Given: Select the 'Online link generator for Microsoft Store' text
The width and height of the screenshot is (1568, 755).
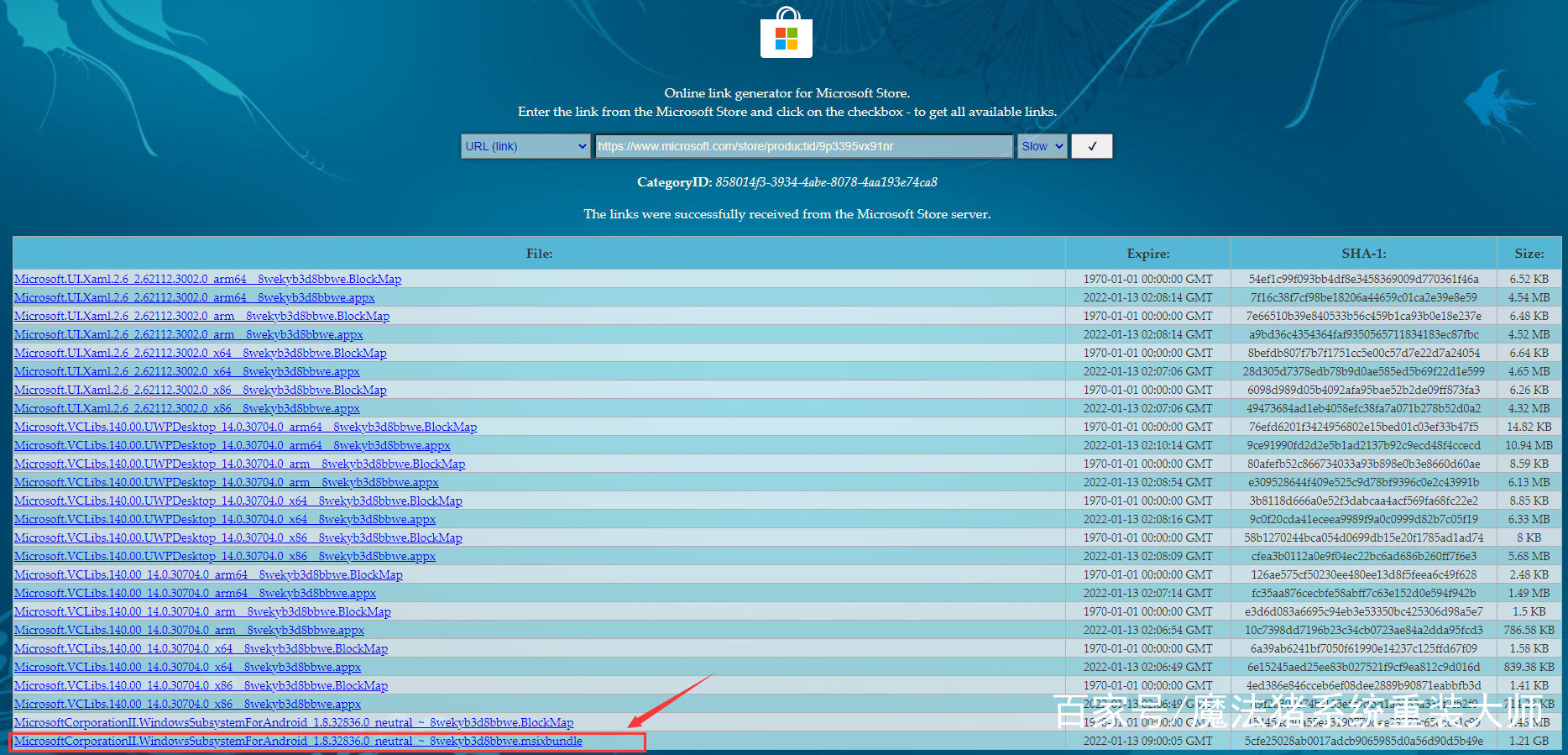Looking at the screenshot, I should point(787,93).
